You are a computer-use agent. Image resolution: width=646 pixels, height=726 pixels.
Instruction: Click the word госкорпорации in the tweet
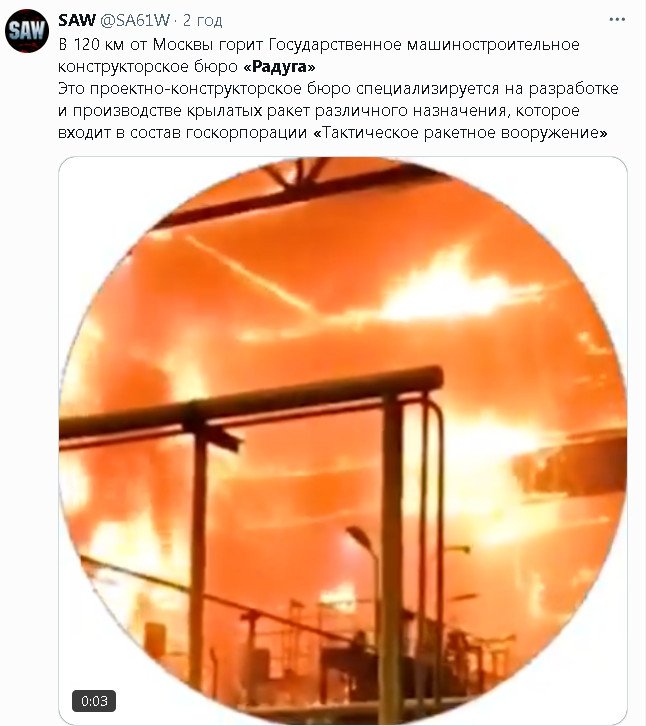pyautogui.click(x=246, y=133)
